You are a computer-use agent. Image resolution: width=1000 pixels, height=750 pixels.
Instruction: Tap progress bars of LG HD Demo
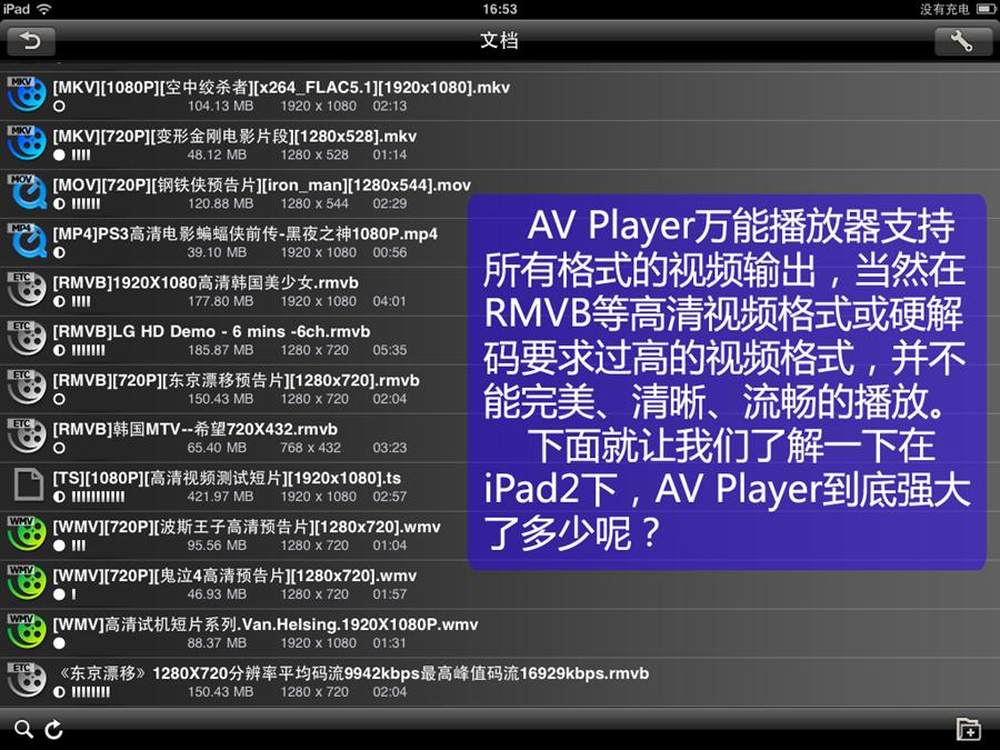(x=88, y=350)
